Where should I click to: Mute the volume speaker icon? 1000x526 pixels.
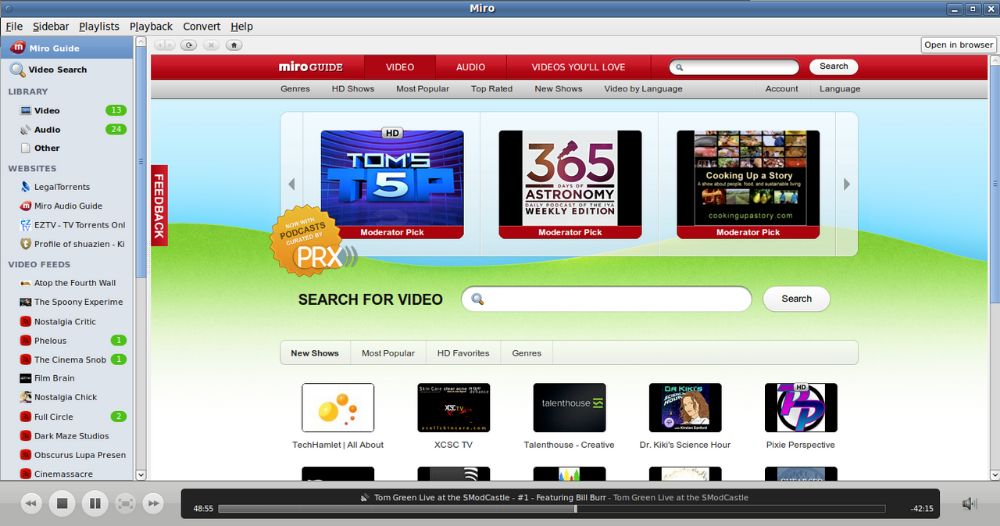click(x=969, y=504)
